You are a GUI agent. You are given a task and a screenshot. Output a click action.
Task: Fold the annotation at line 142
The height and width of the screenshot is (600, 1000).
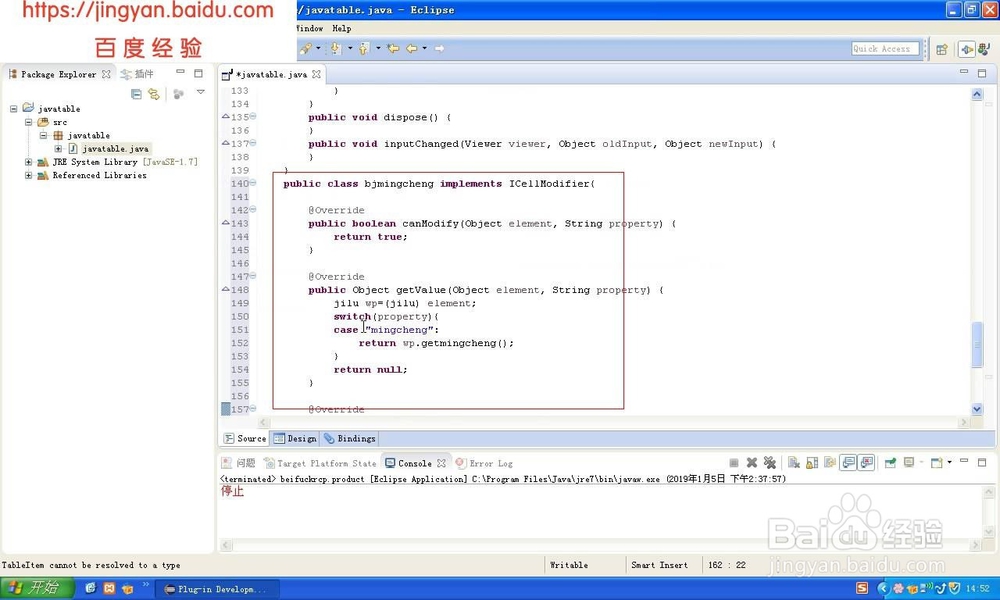[253, 209]
